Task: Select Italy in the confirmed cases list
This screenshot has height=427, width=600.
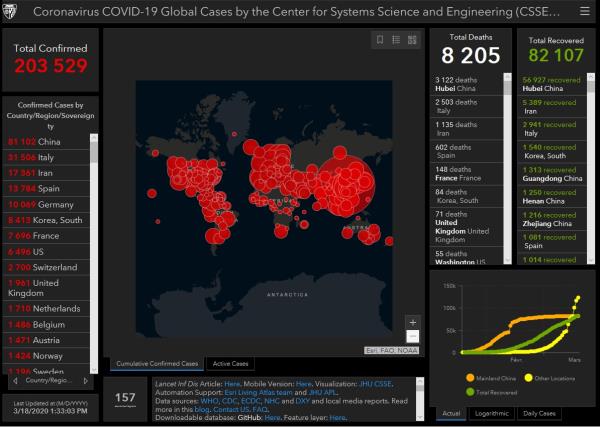Action: coord(47,157)
